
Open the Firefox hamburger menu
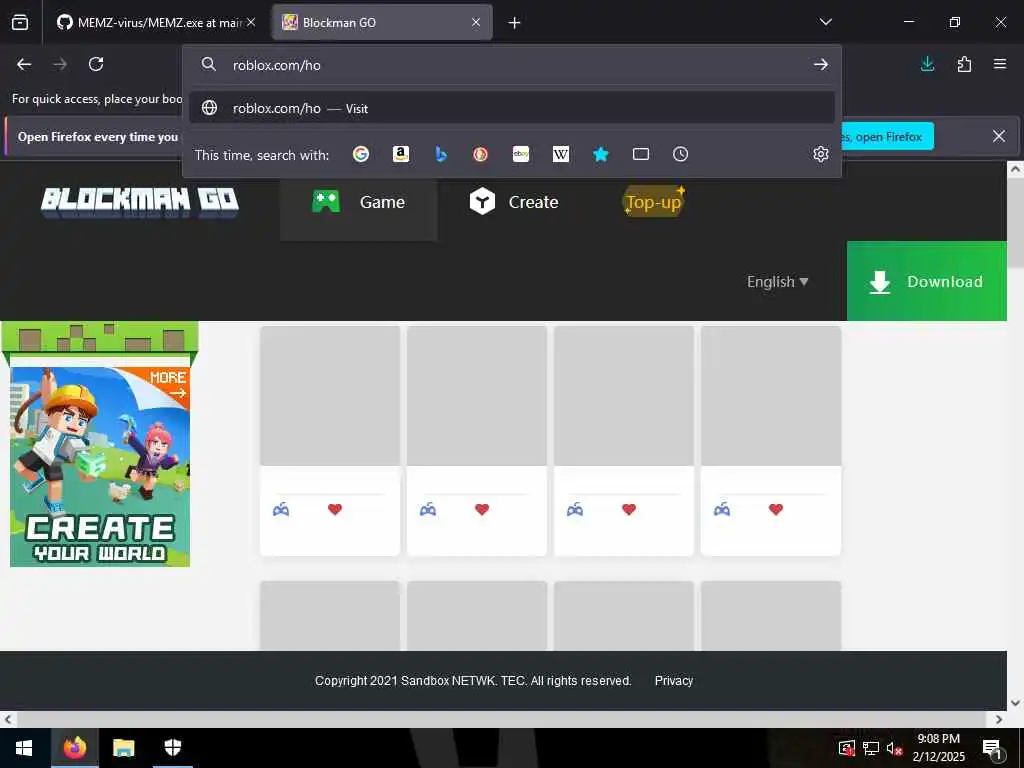(1000, 64)
